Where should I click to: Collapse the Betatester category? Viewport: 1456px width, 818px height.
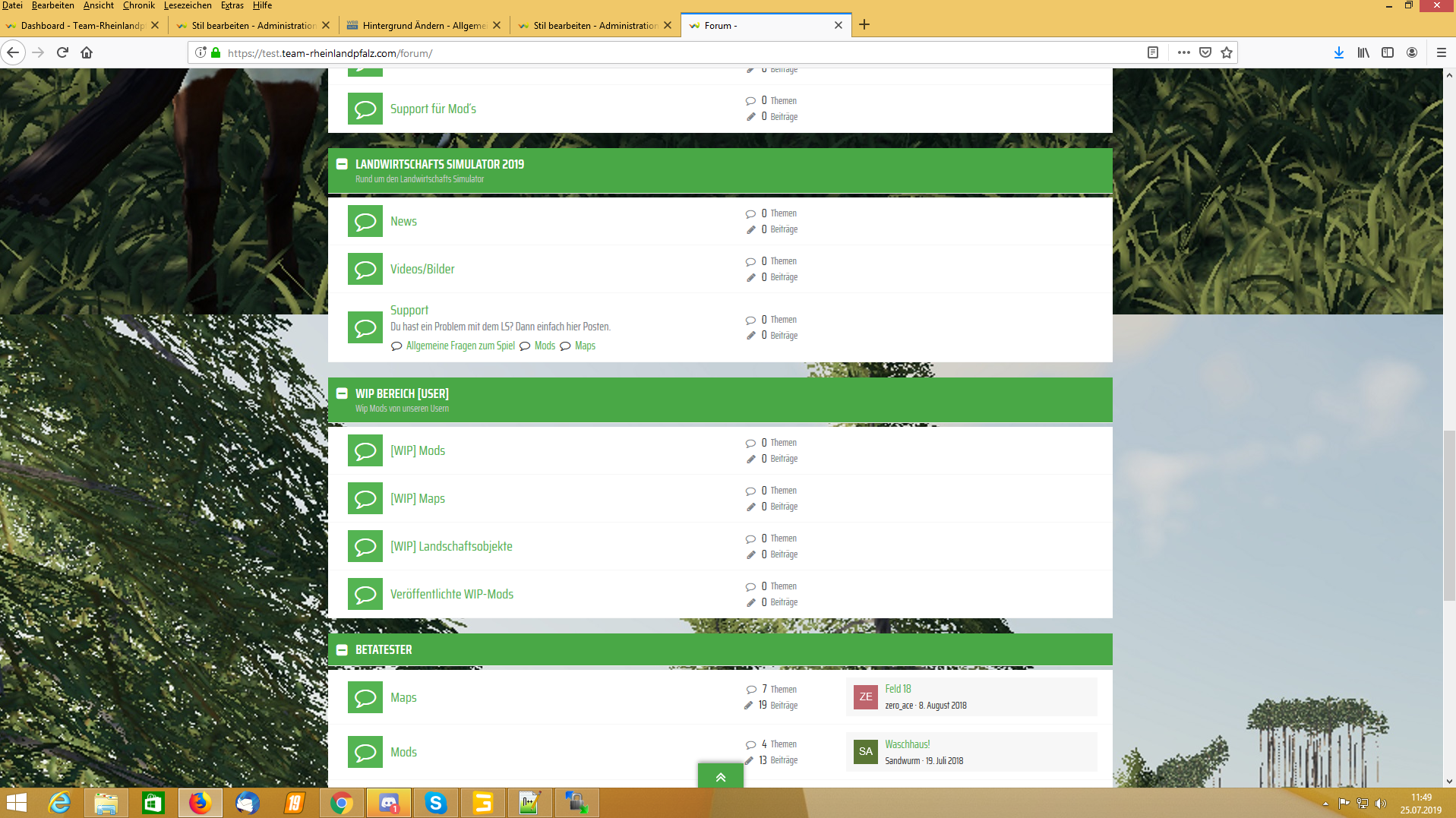pyautogui.click(x=342, y=650)
